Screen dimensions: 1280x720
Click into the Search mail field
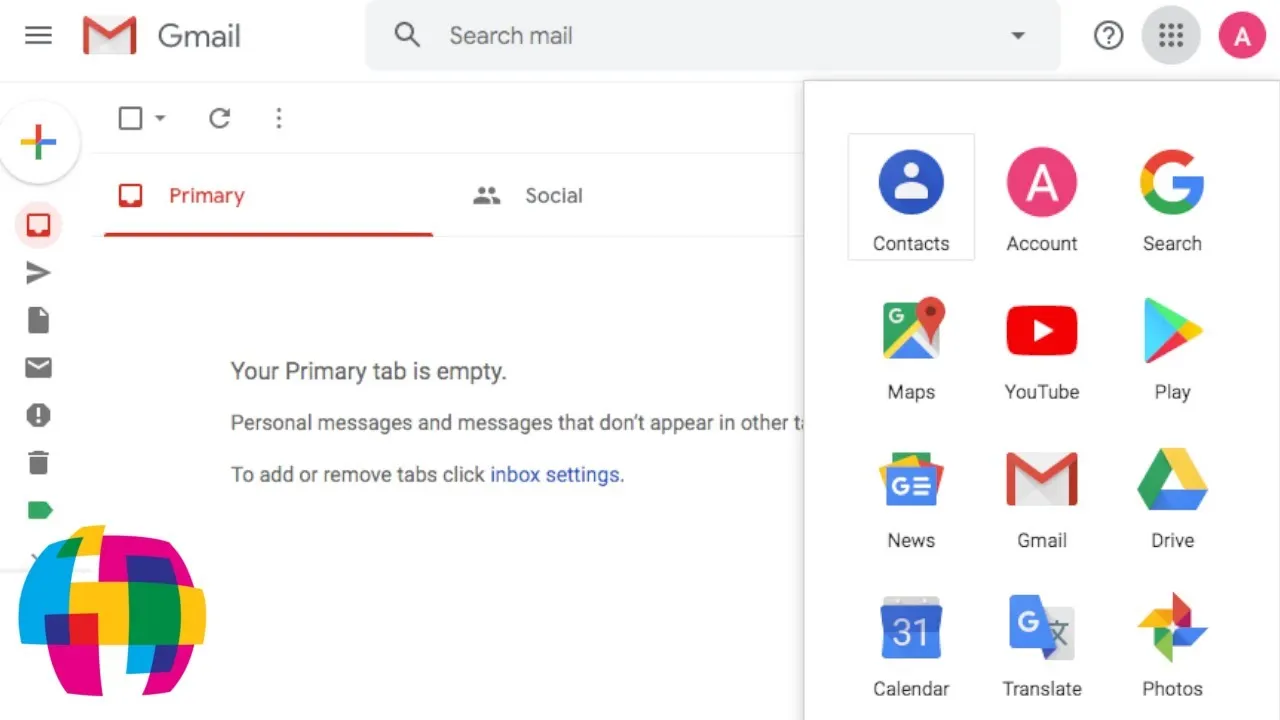pos(700,36)
